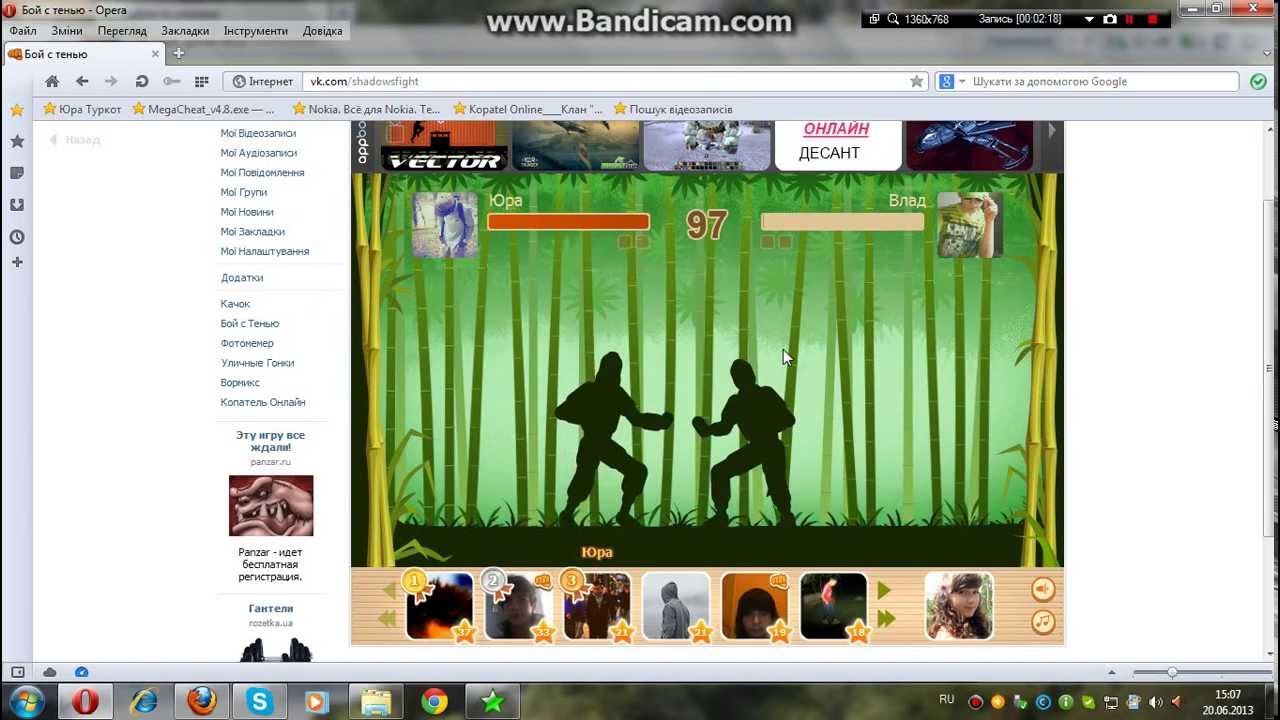Image resolution: width=1280 pixels, height=720 pixels.
Task: Stop Bandicam recording with red square
Action: click(x=1152, y=19)
